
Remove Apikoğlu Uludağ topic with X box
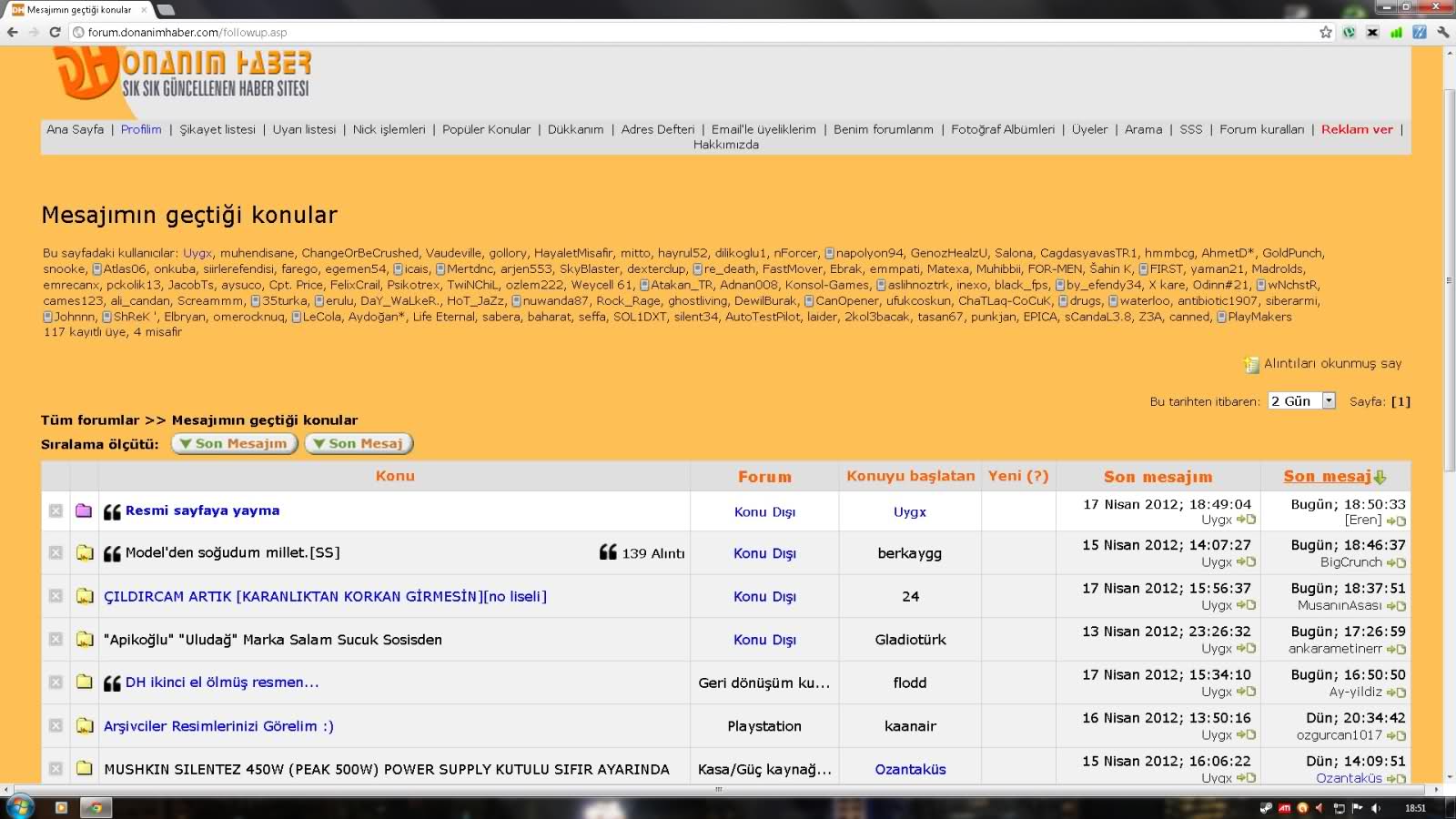point(56,639)
